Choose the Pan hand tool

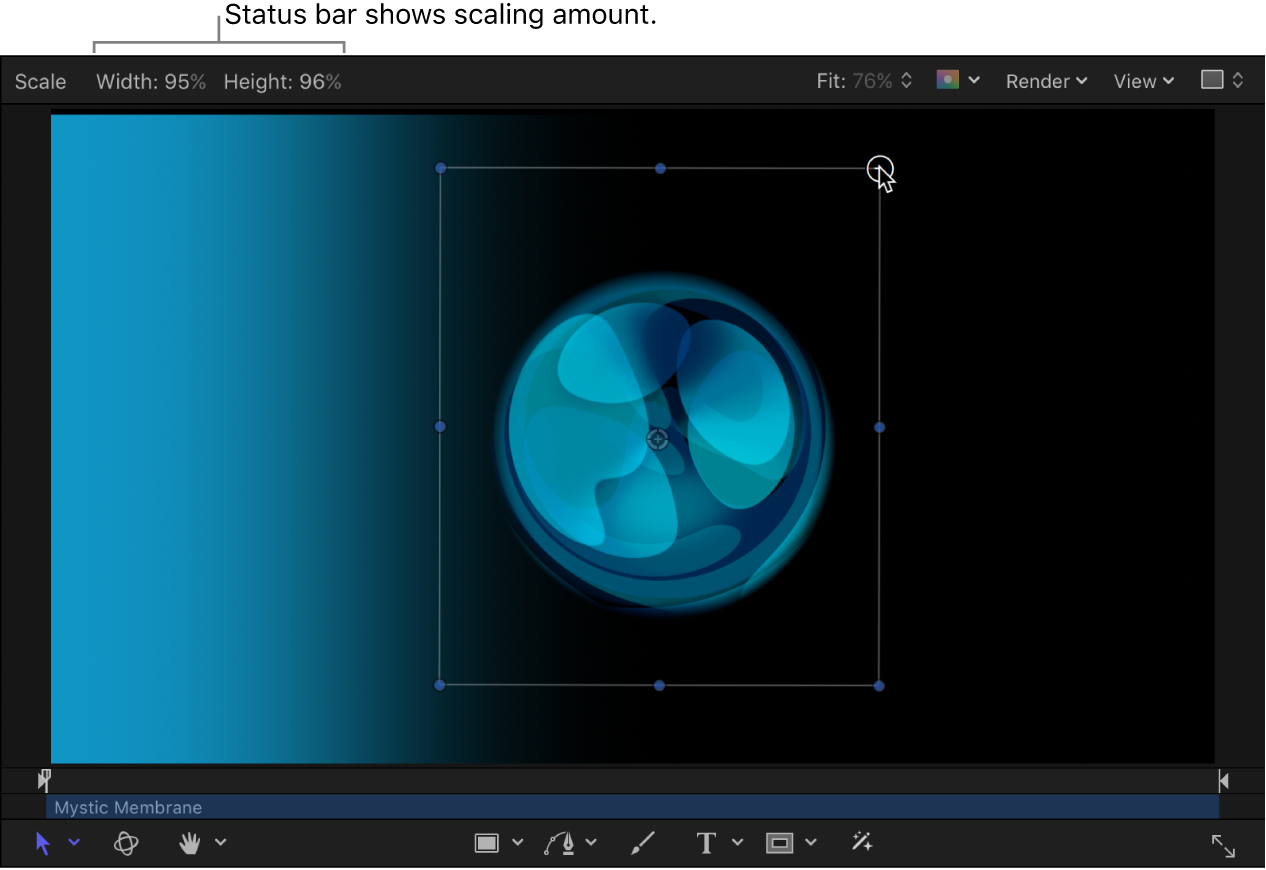click(x=189, y=843)
